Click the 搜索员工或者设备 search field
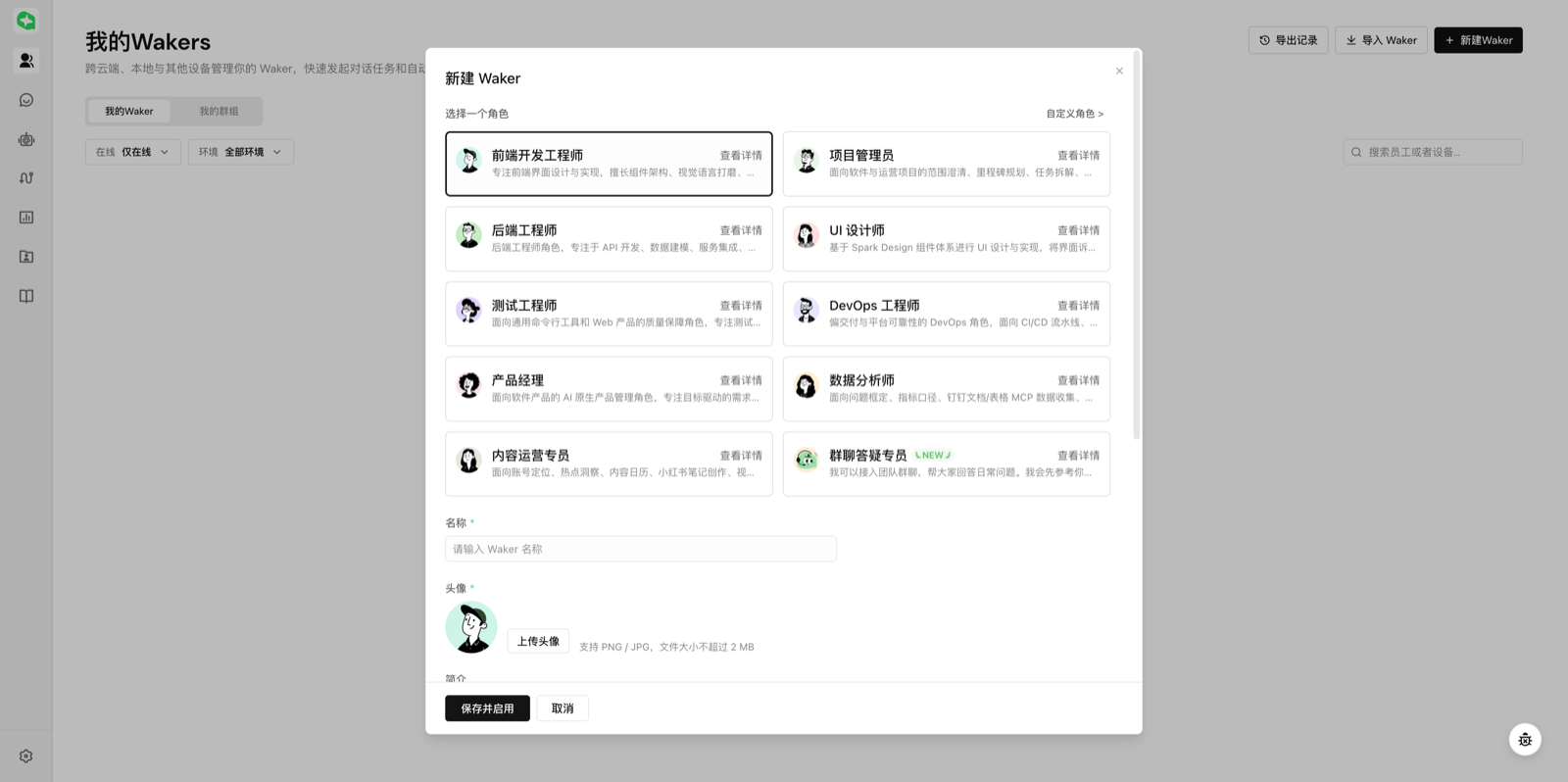Screen dimensions: 1568x782 [x=1433, y=152]
